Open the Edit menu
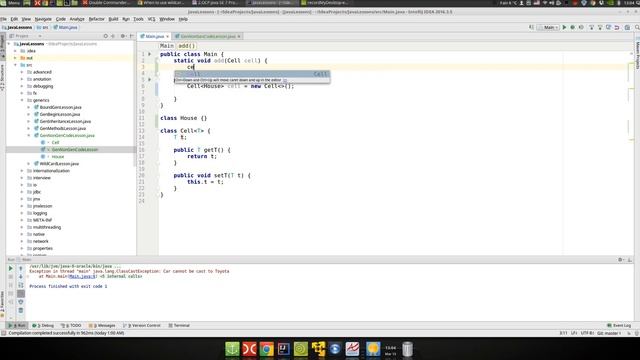The image size is (640, 360). click(x=14, y=19)
